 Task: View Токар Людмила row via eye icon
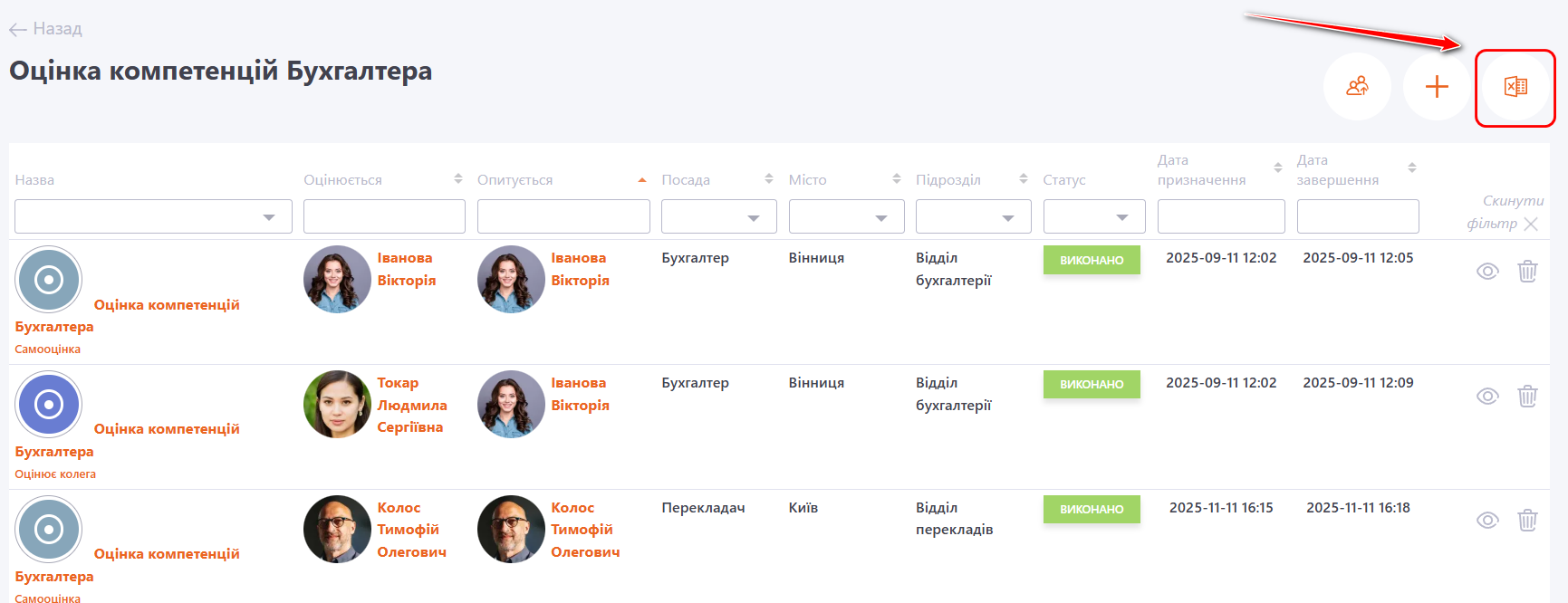(x=1487, y=397)
